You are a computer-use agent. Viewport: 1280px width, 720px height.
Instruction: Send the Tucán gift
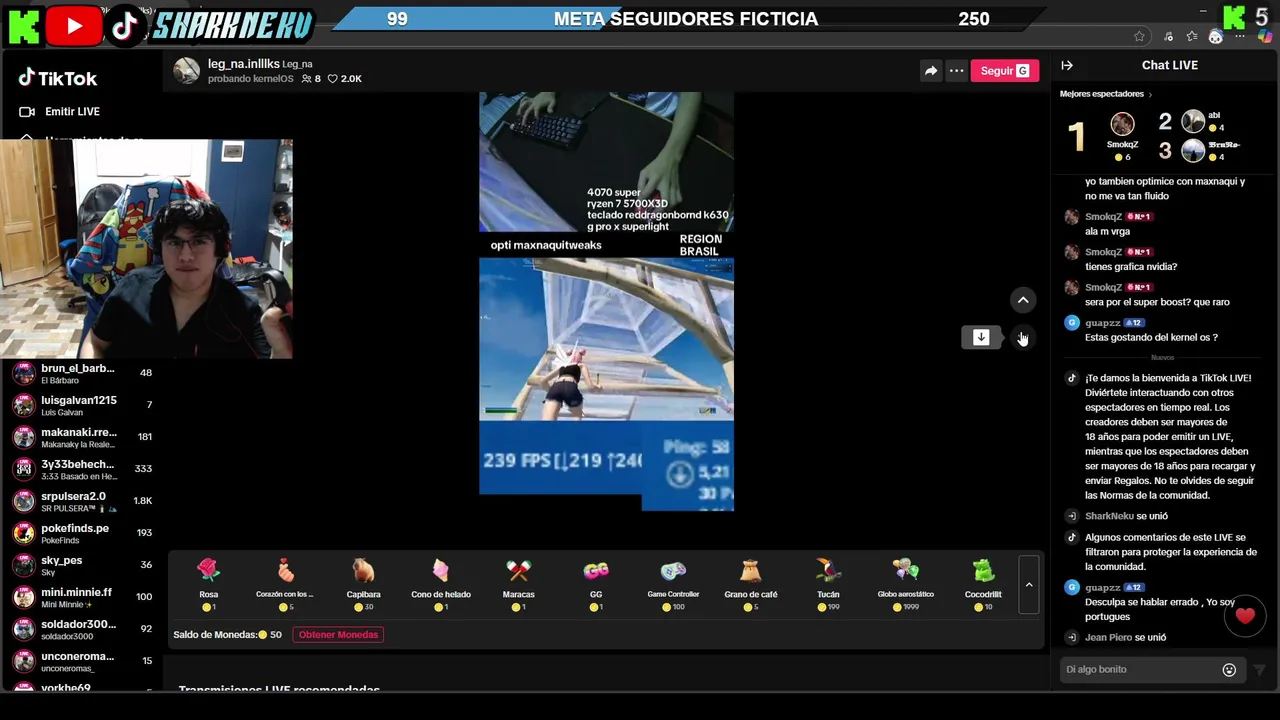coord(828,584)
